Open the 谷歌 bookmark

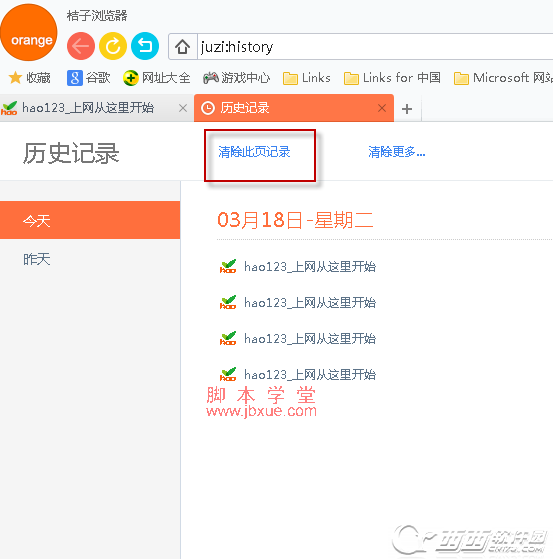(88, 78)
